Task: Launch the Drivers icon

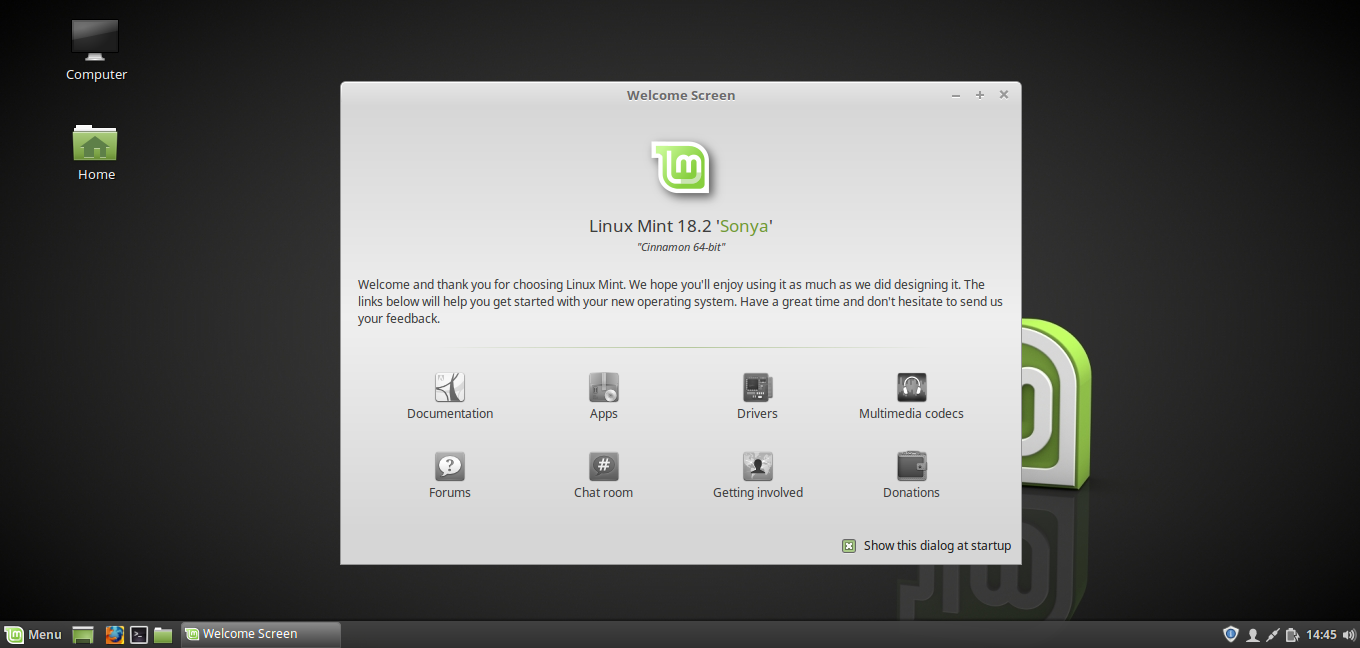Action: tap(757, 387)
